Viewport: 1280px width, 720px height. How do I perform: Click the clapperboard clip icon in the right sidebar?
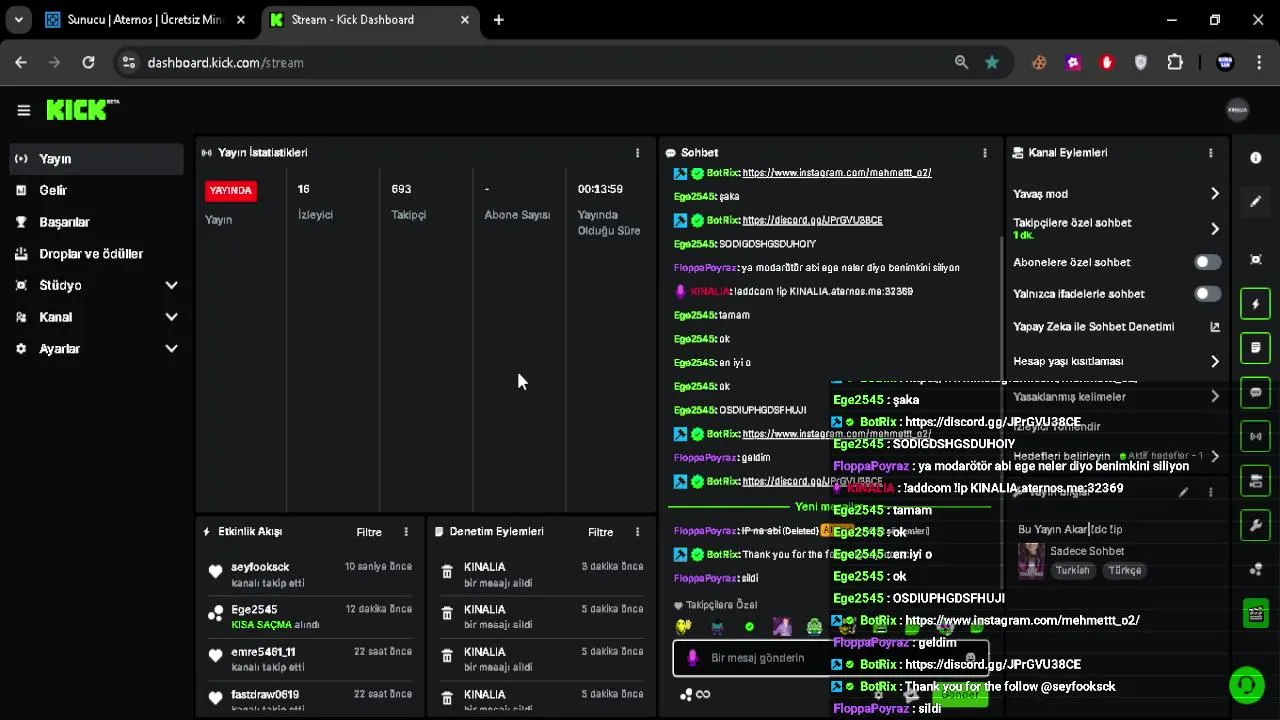tap(1256, 613)
